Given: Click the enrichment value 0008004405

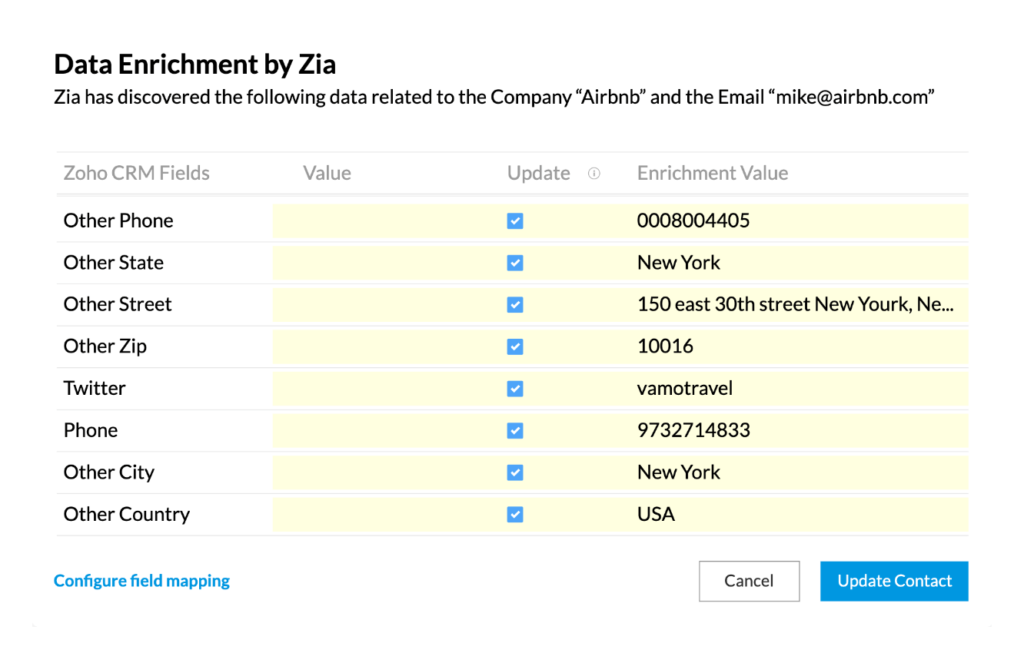Looking at the screenshot, I should point(693,221).
